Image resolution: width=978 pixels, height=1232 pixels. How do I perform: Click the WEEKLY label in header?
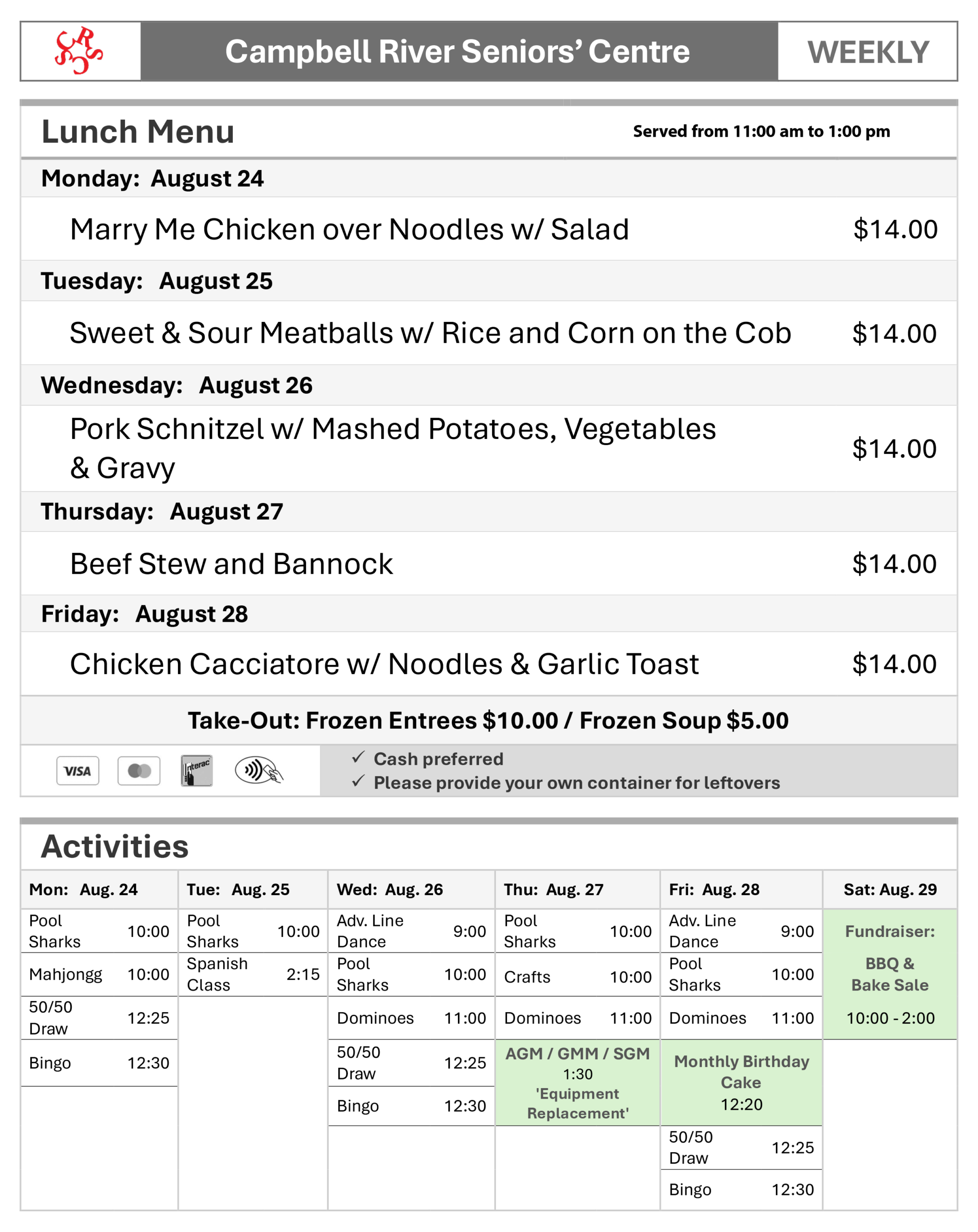click(868, 52)
